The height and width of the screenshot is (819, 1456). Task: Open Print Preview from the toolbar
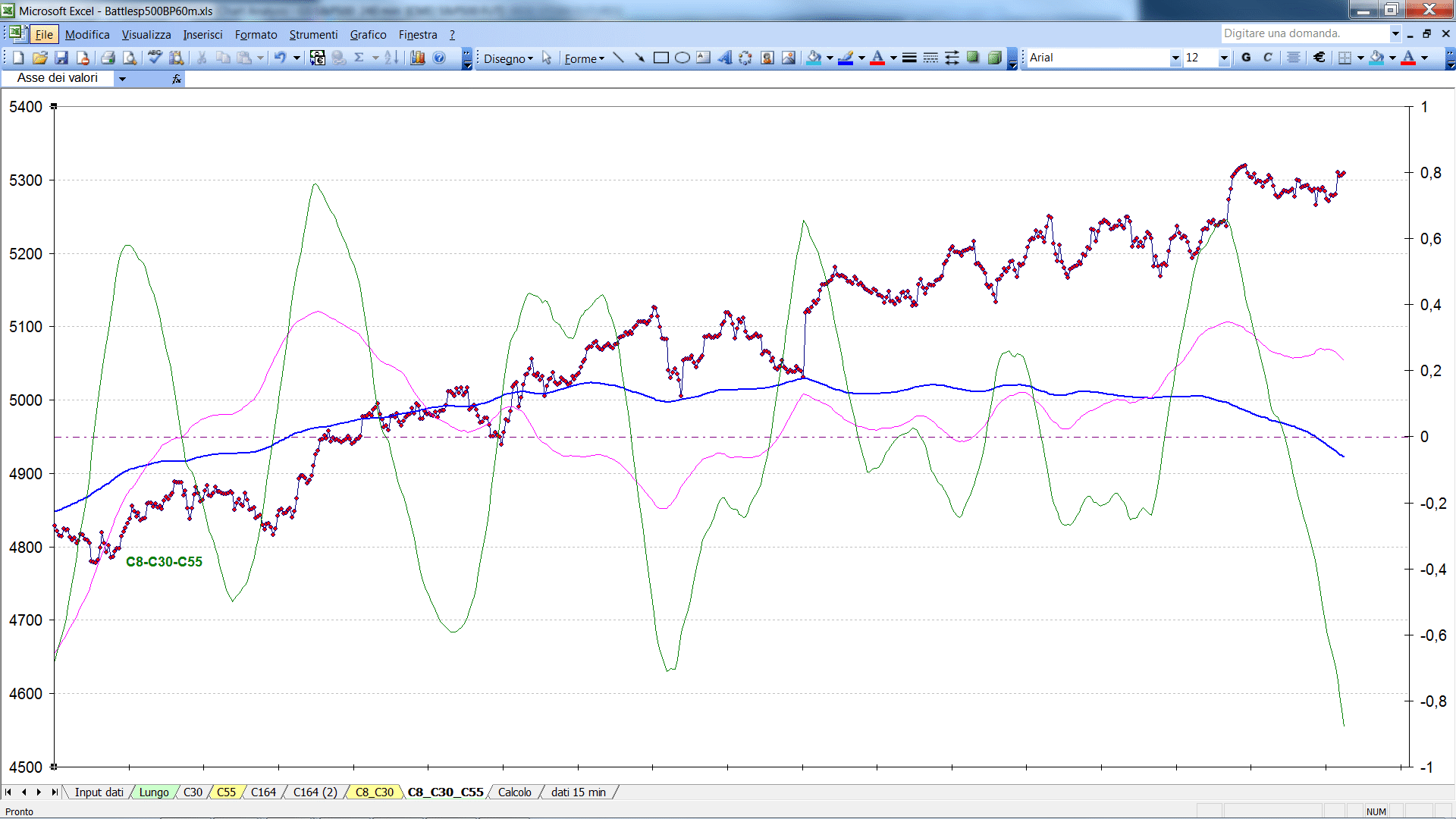point(130,58)
